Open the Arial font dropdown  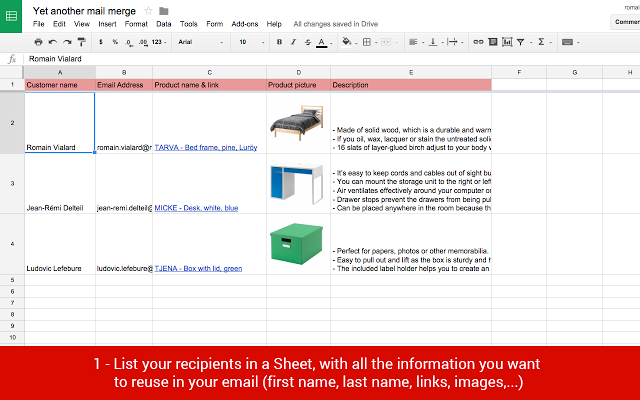click(200, 42)
